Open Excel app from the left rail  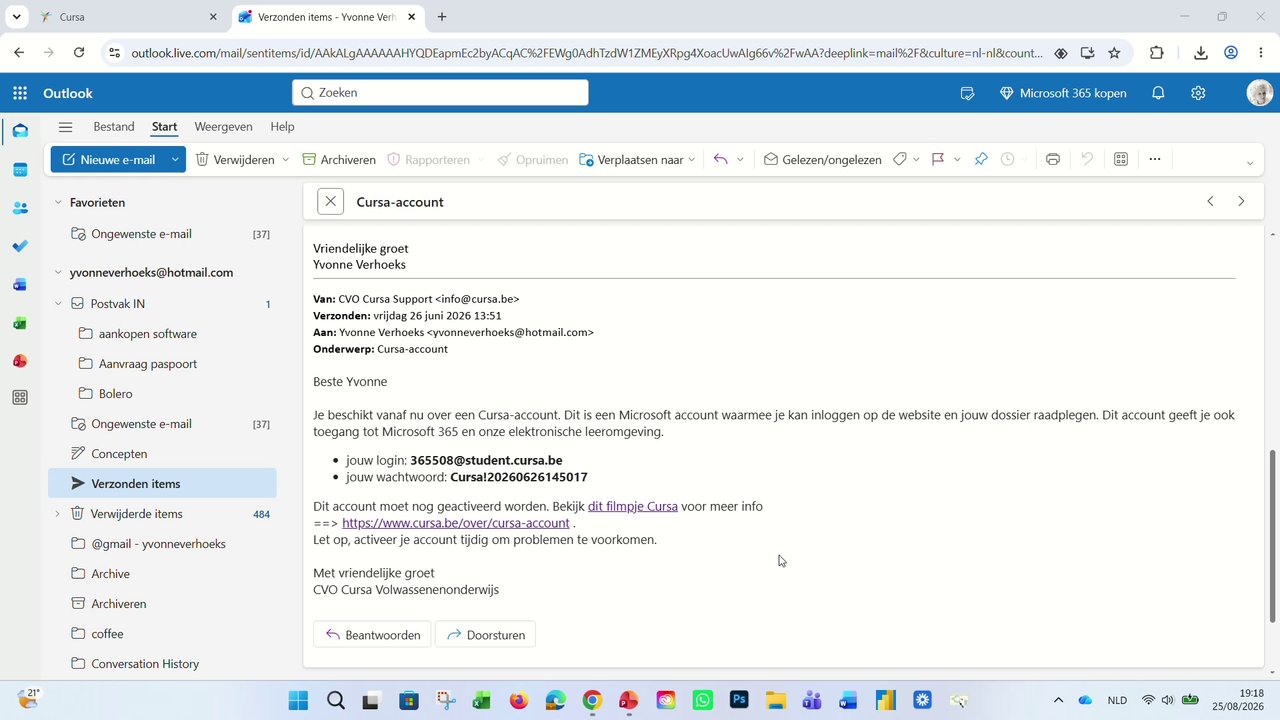pos(20,323)
